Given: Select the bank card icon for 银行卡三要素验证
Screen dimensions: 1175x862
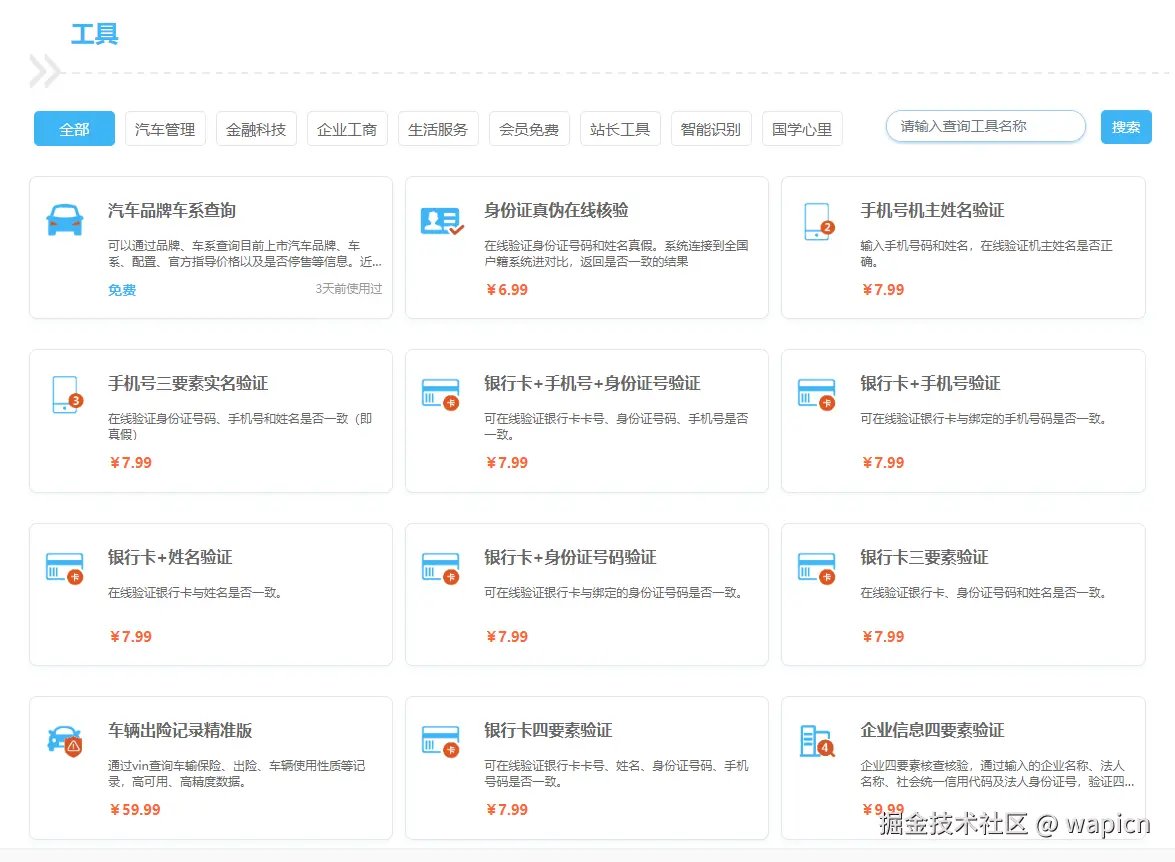Looking at the screenshot, I should coord(816,568).
